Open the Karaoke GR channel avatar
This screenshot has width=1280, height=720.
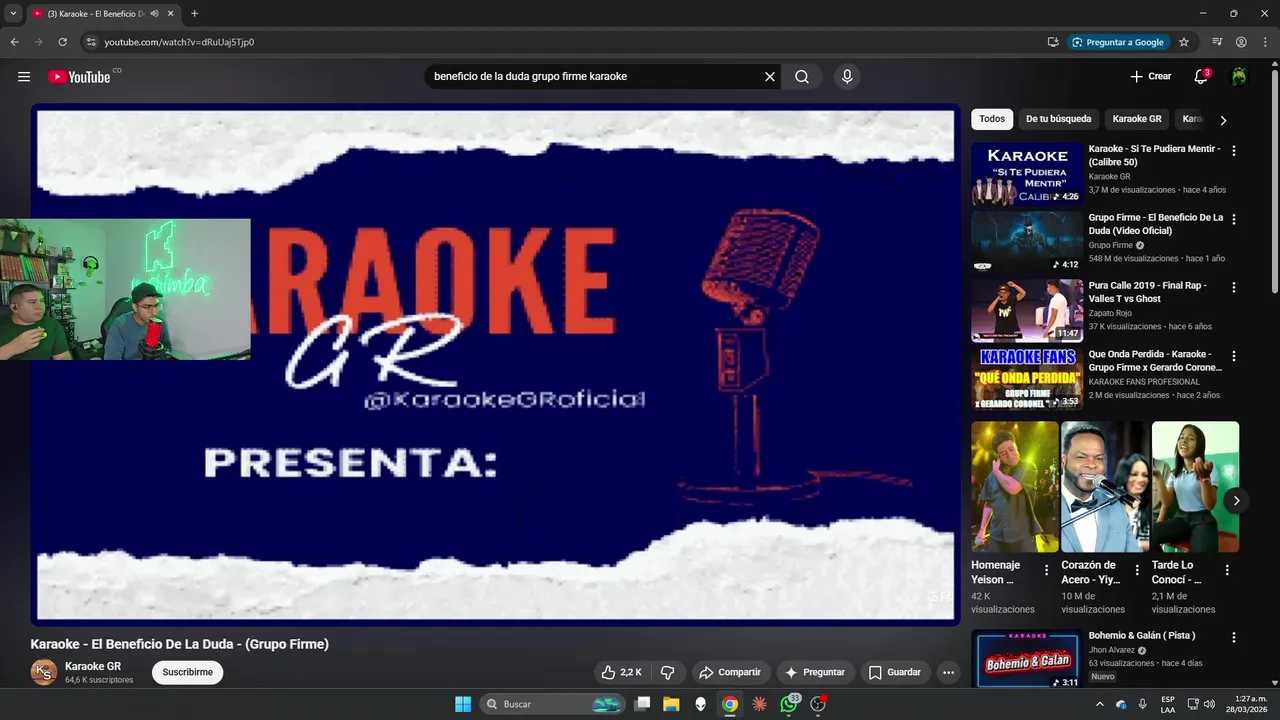coord(44,672)
